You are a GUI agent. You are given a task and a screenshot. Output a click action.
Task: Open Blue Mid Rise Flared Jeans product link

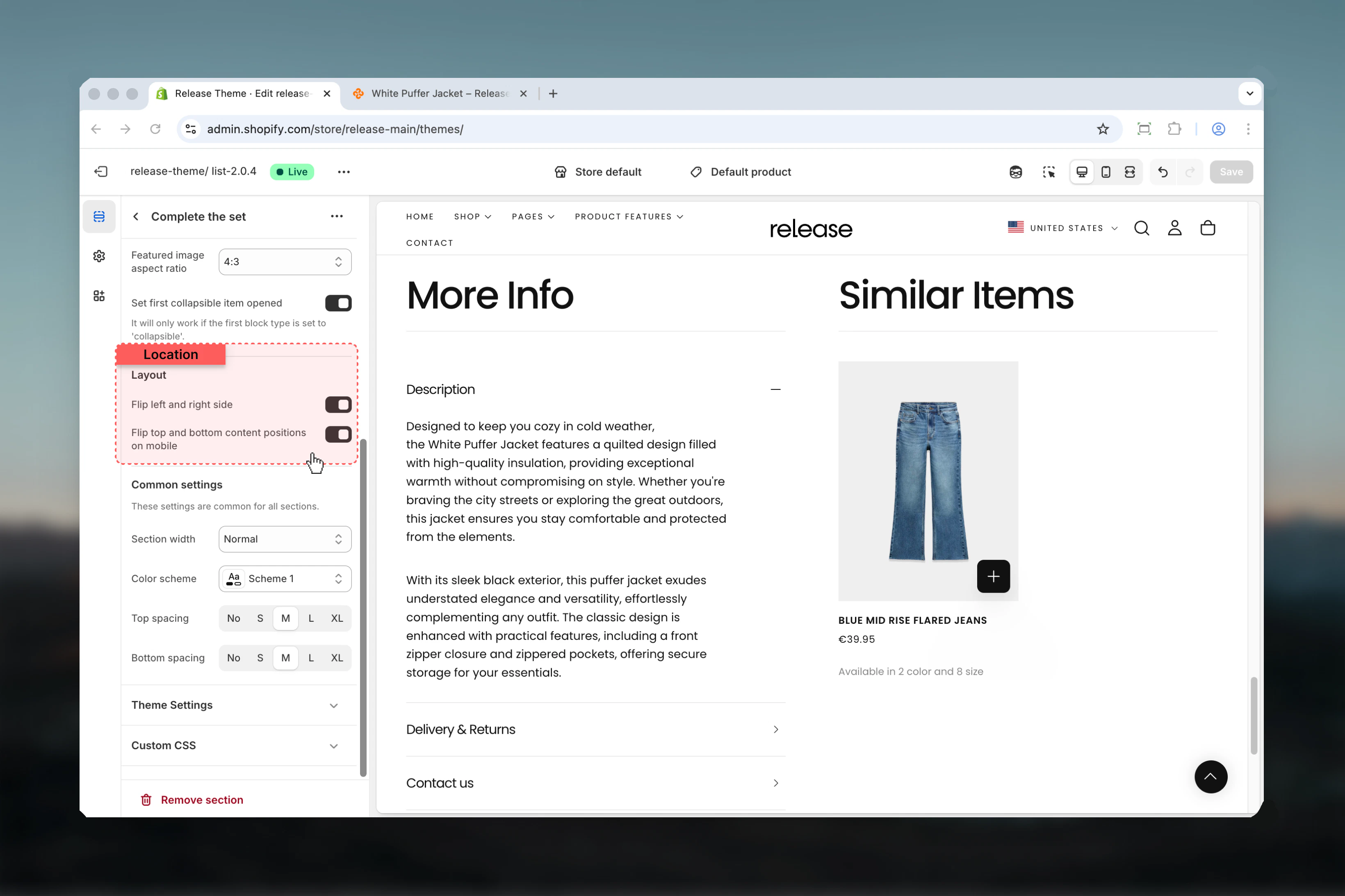pyautogui.click(x=912, y=621)
